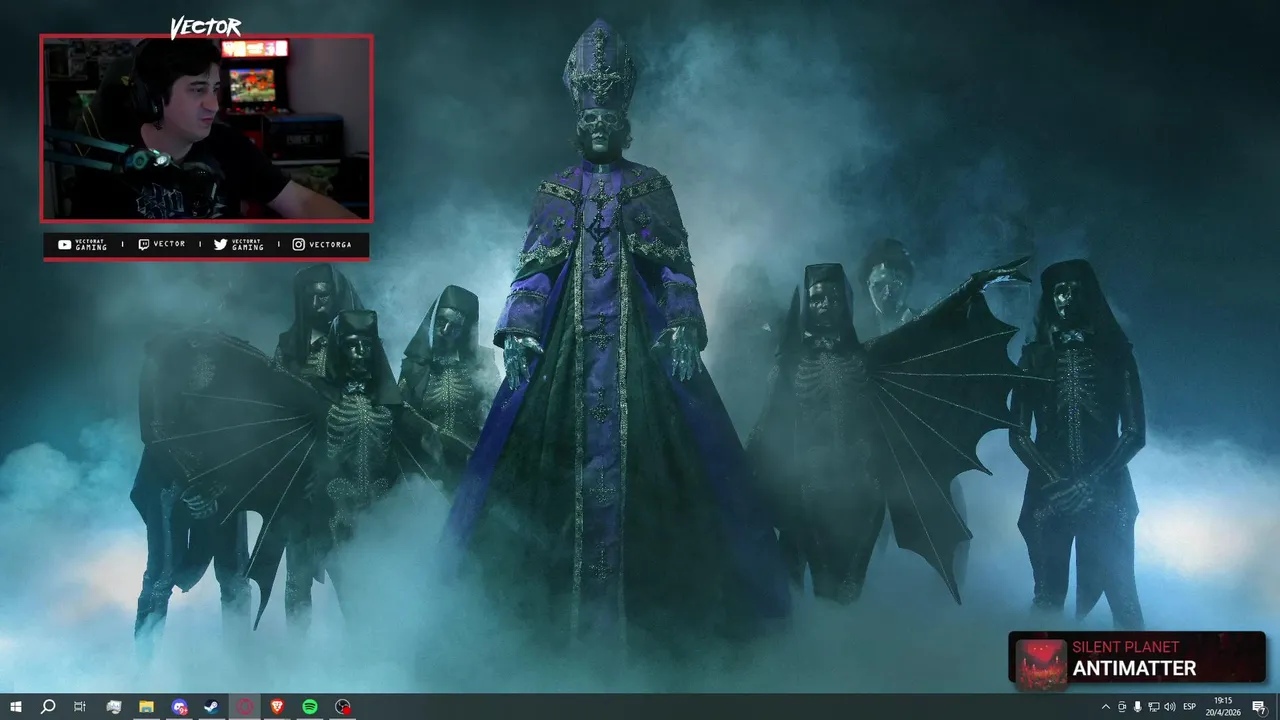
Task: Open the taskbar search magnifier
Action: coord(47,707)
